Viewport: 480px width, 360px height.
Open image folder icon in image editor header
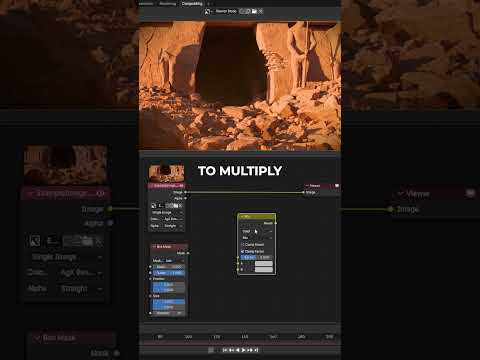[x=254, y=11]
